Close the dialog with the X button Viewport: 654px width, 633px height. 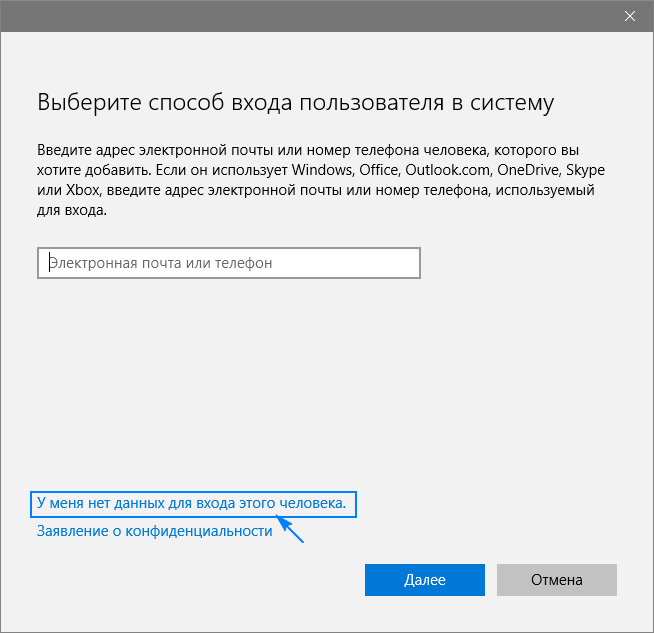point(629,16)
